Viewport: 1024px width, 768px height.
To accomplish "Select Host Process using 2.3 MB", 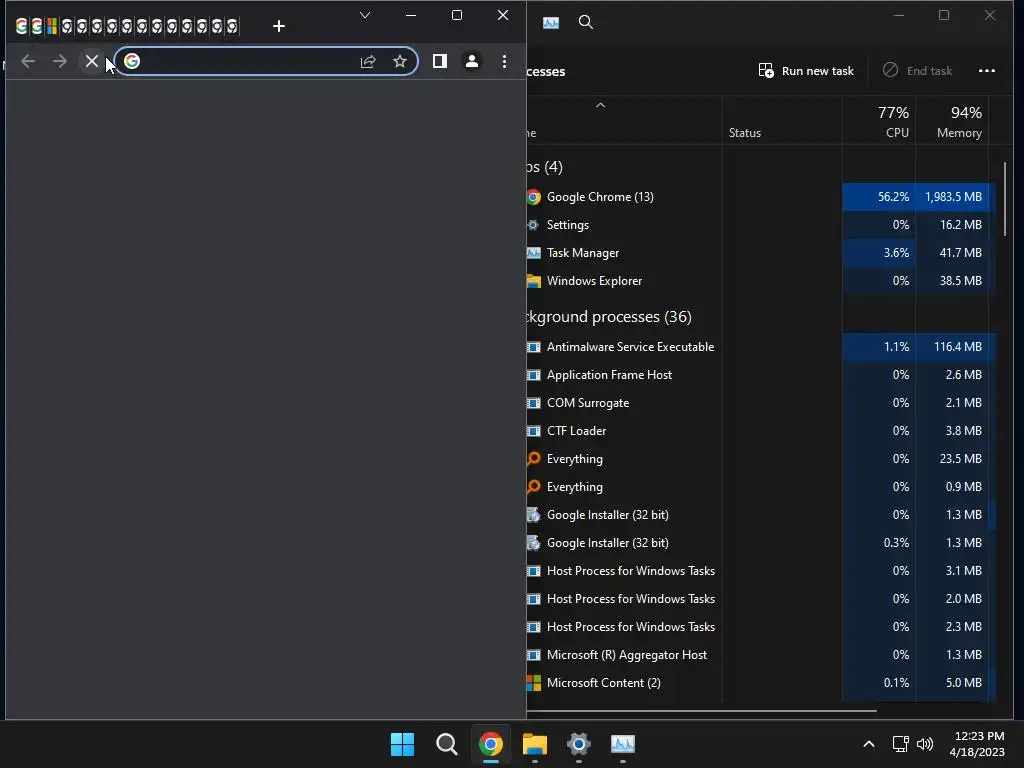I will tap(761, 627).
